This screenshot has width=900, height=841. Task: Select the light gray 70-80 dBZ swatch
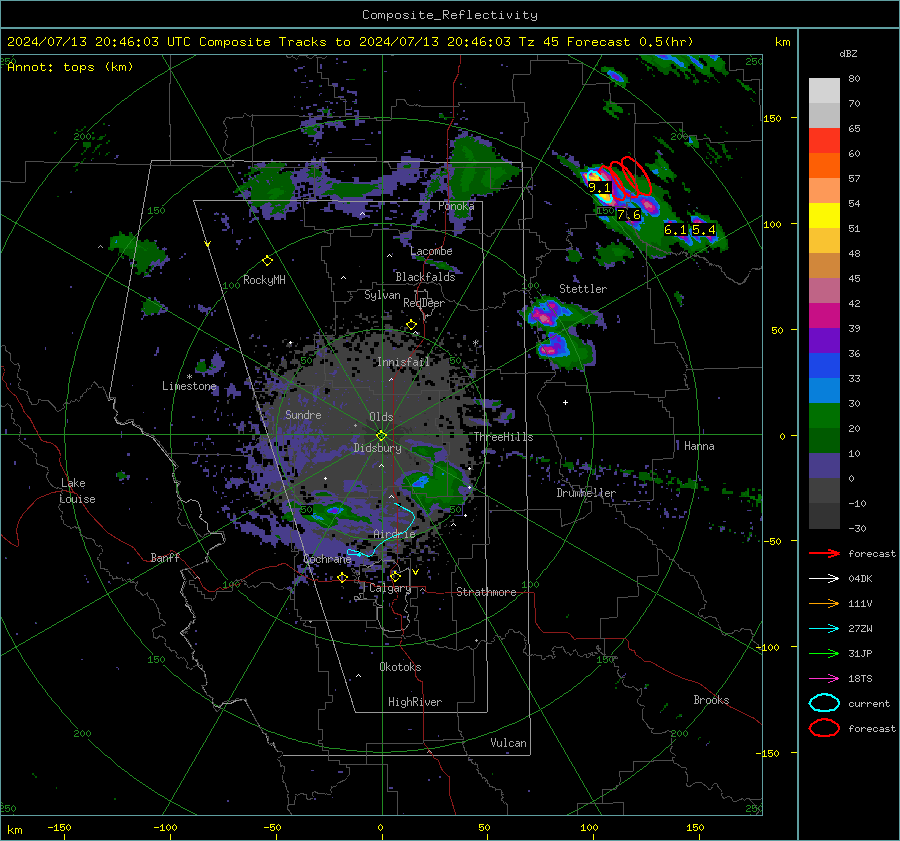[x=824, y=91]
